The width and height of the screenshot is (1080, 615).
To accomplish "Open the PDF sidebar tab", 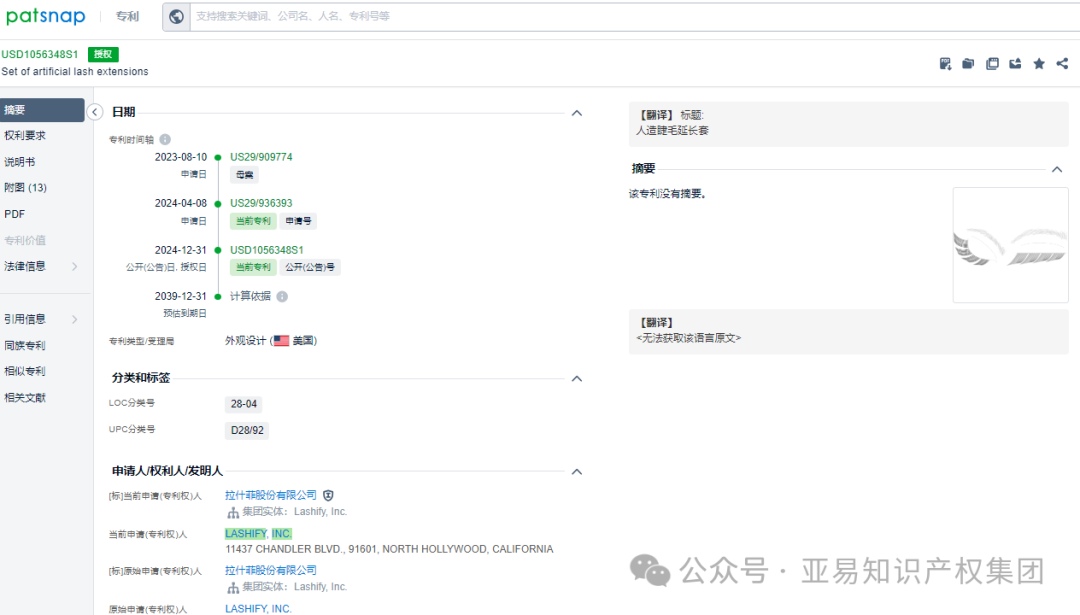I will tap(14, 214).
